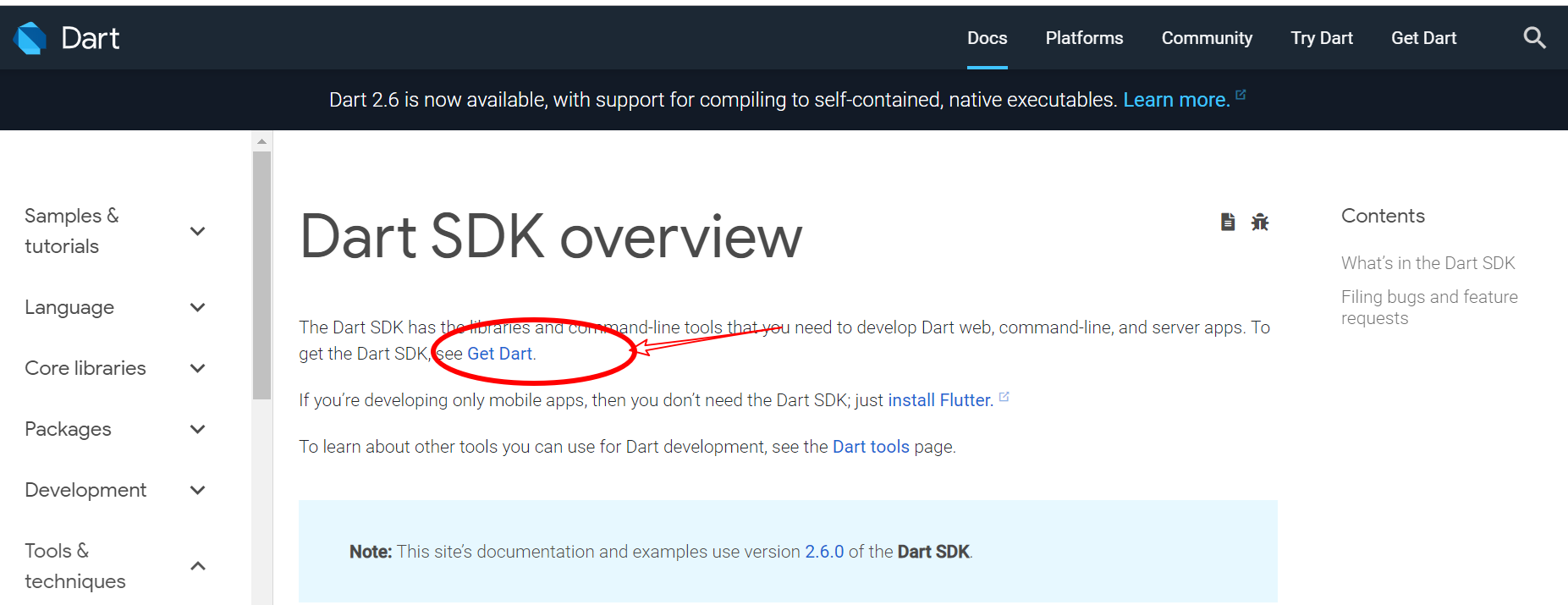Screen dimensions: 1568x605
Task: Click the Development sidebar label
Action: point(85,490)
